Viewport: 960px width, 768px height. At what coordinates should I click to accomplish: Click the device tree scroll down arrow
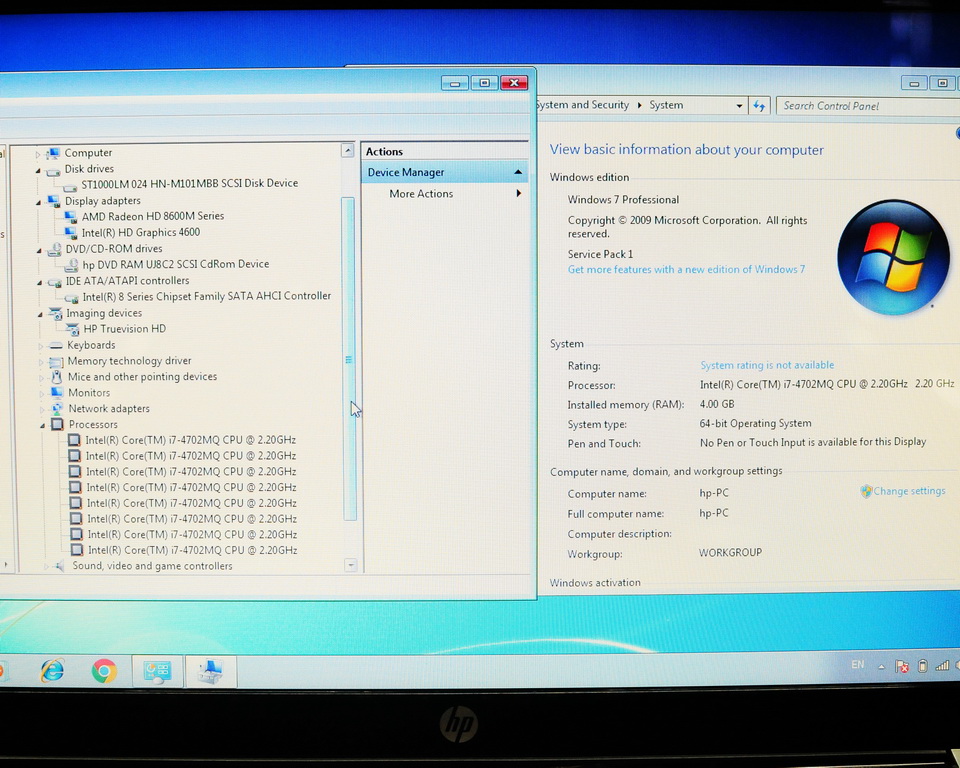[351, 565]
